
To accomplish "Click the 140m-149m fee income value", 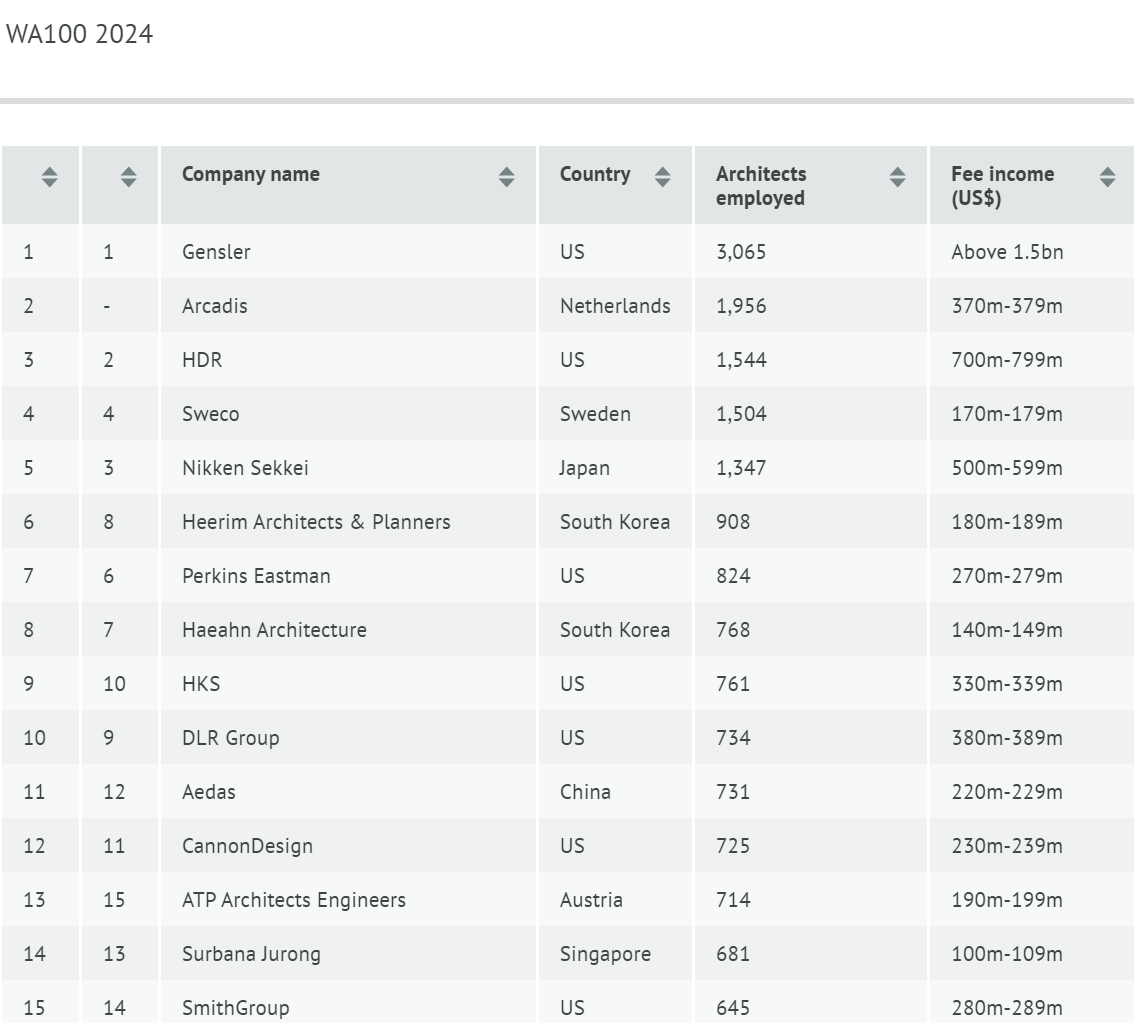I will (x=1007, y=630).
